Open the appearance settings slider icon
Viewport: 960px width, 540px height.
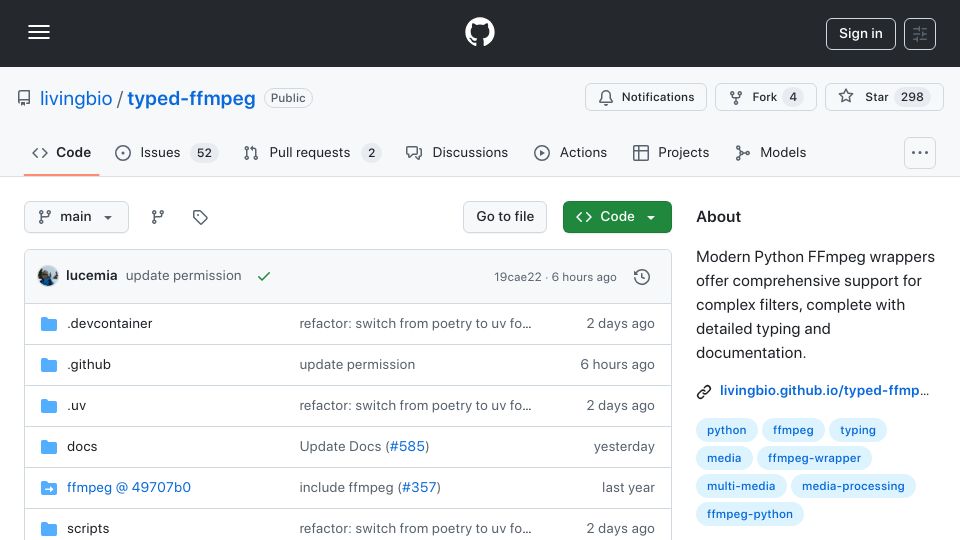(920, 34)
